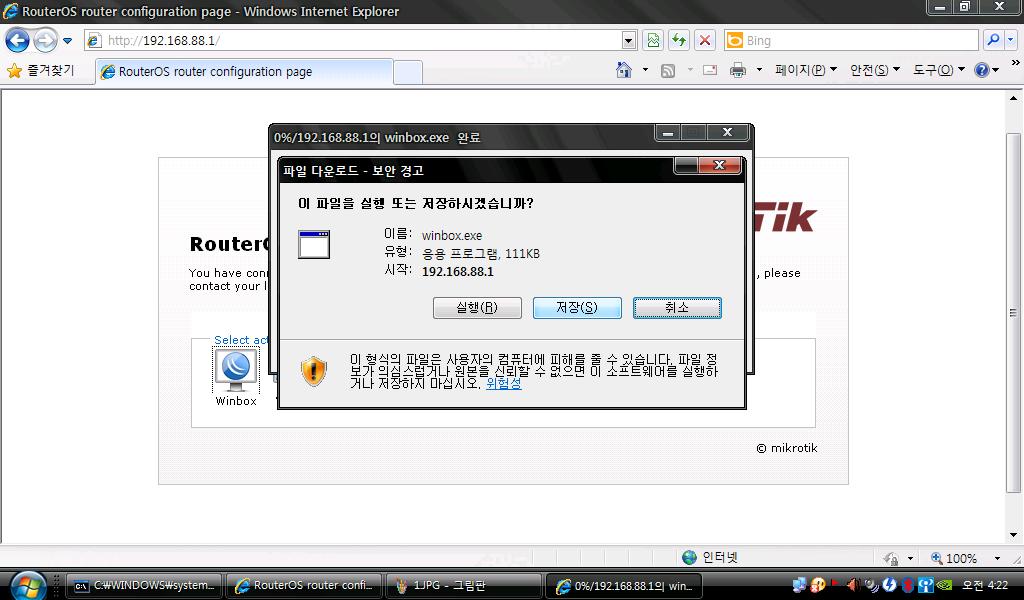The image size is (1024, 600).
Task: Click the green Refresh icon
Action: coord(679,40)
